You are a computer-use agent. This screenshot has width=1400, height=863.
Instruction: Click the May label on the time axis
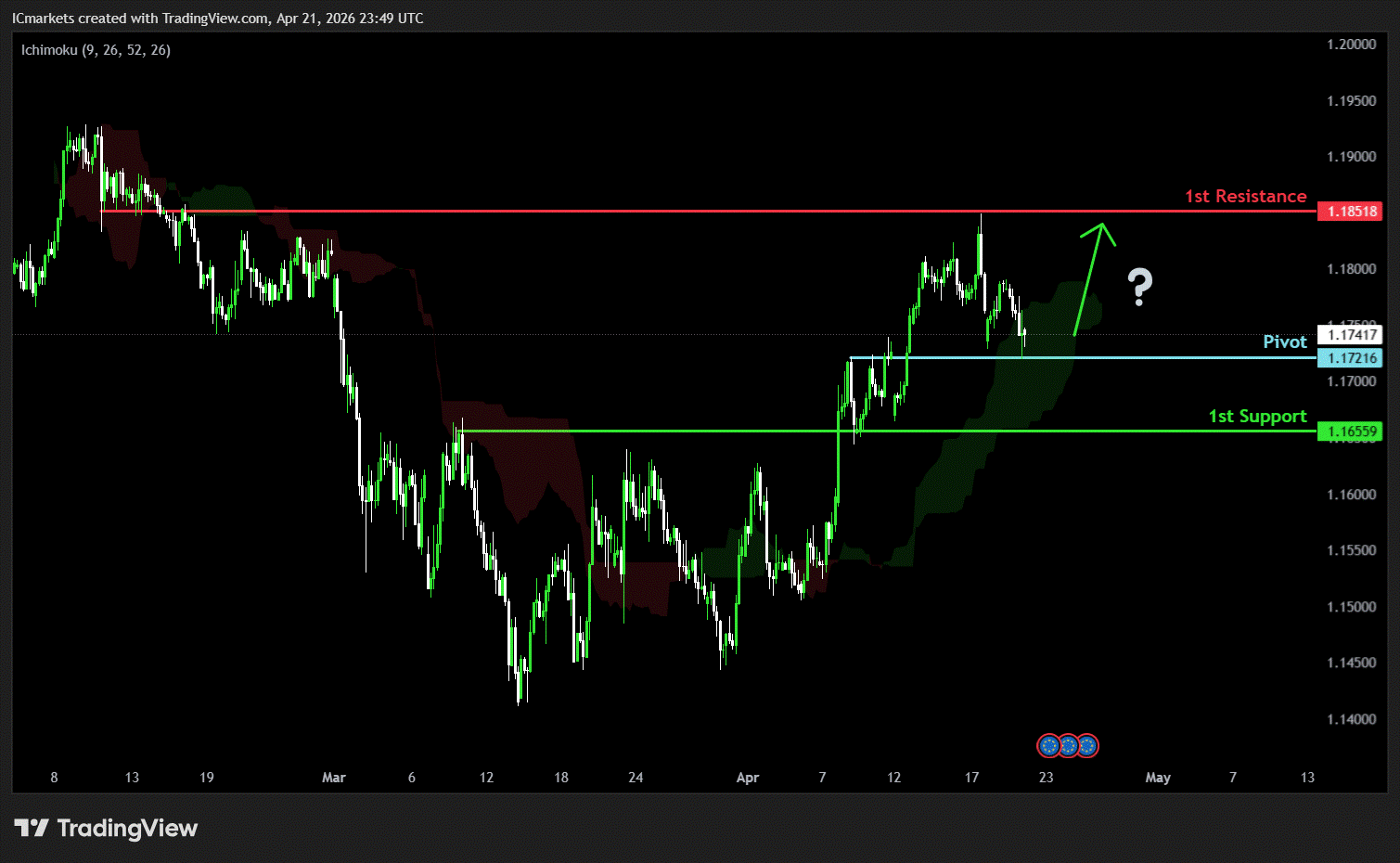[x=1157, y=778]
